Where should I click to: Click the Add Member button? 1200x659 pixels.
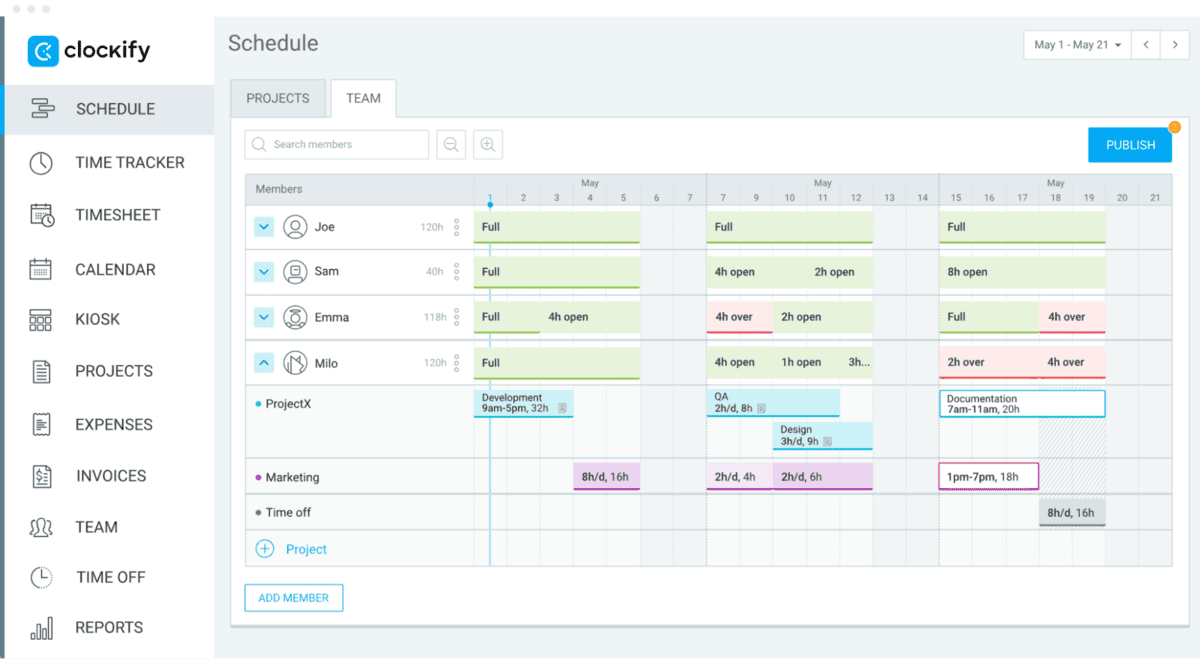click(294, 598)
